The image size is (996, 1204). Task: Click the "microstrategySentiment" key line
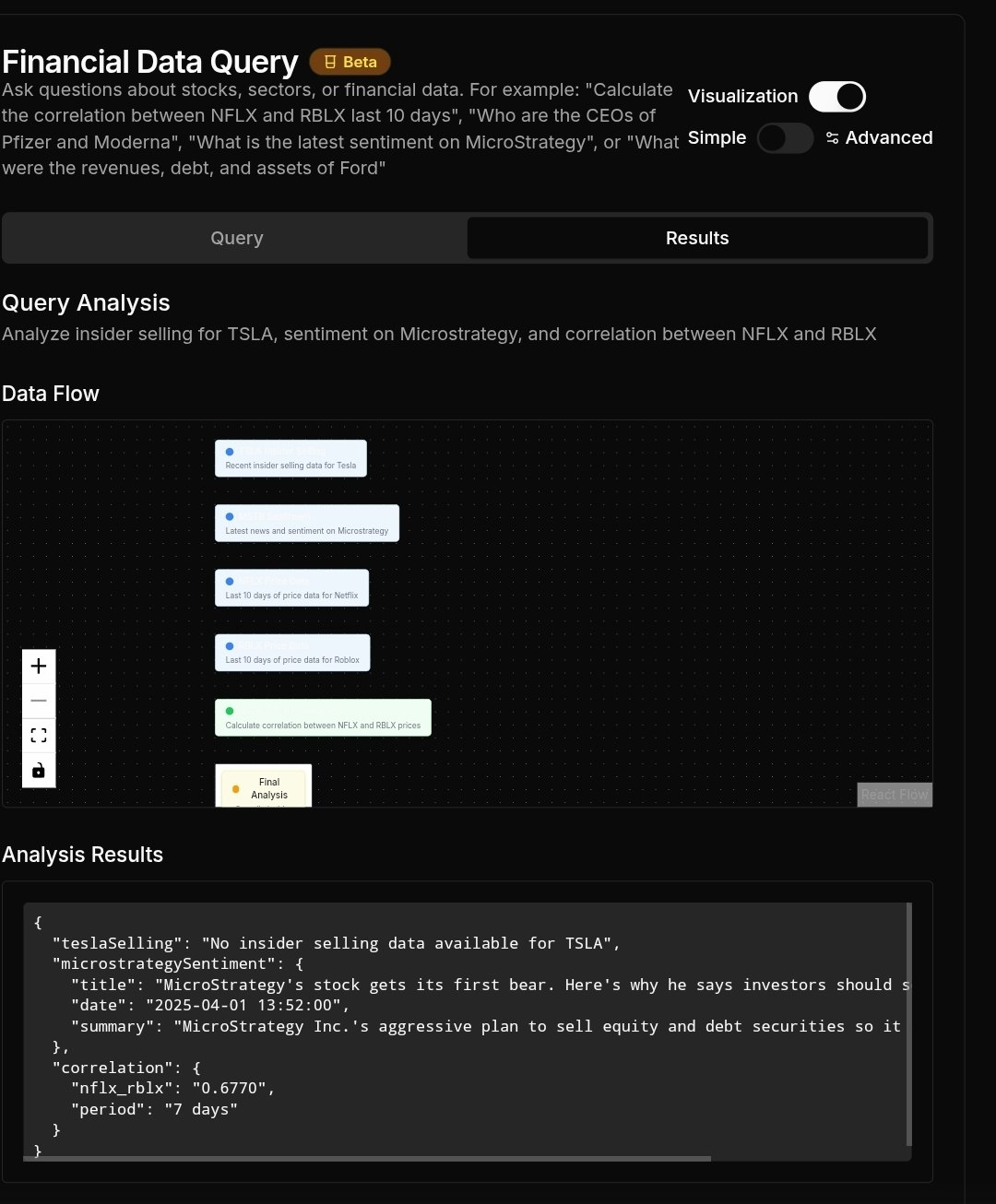point(178,963)
